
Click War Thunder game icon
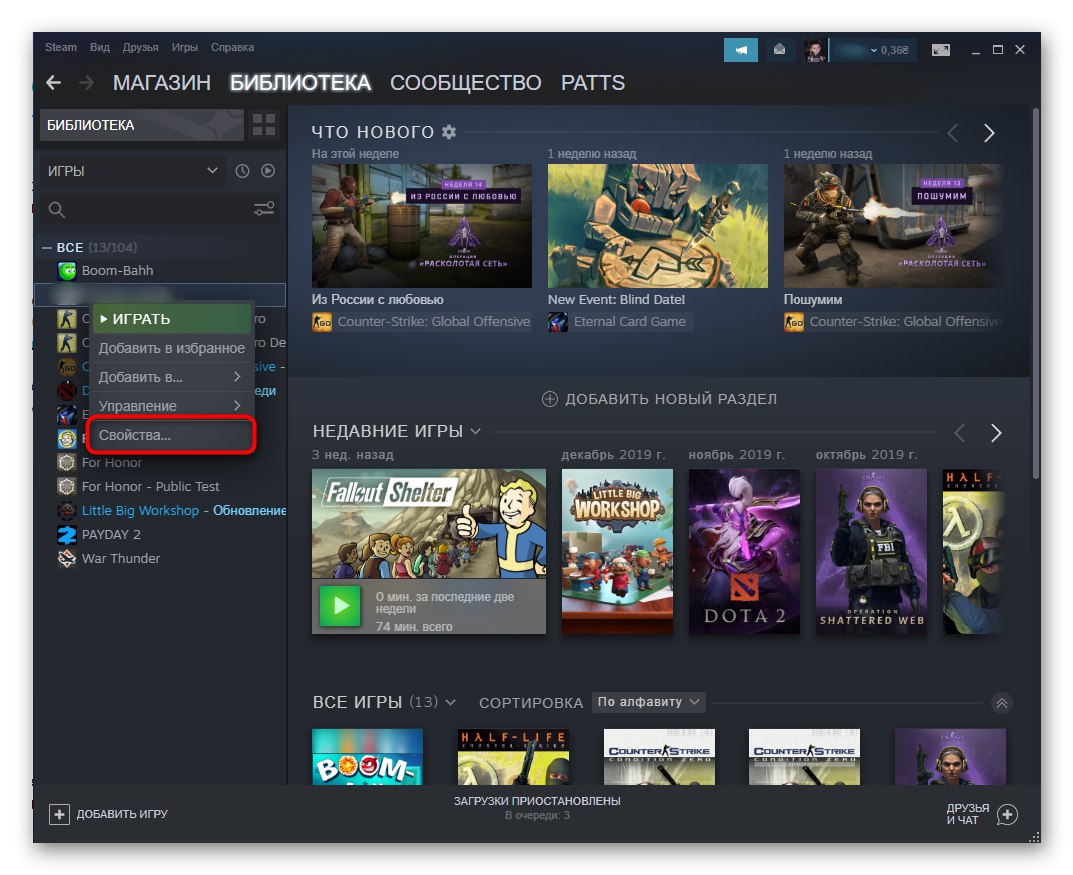(x=66, y=559)
